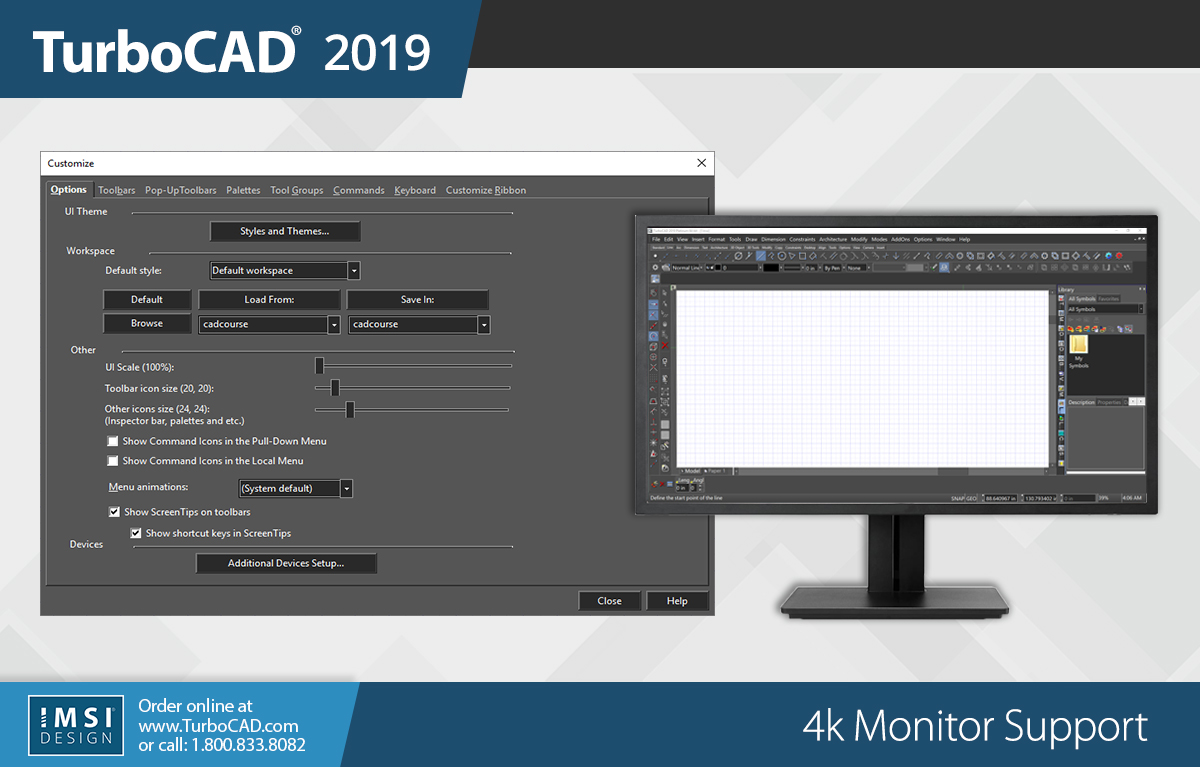Open the Modify menu on the monitor
Viewport: 1200px width, 767px height.
(x=859, y=240)
